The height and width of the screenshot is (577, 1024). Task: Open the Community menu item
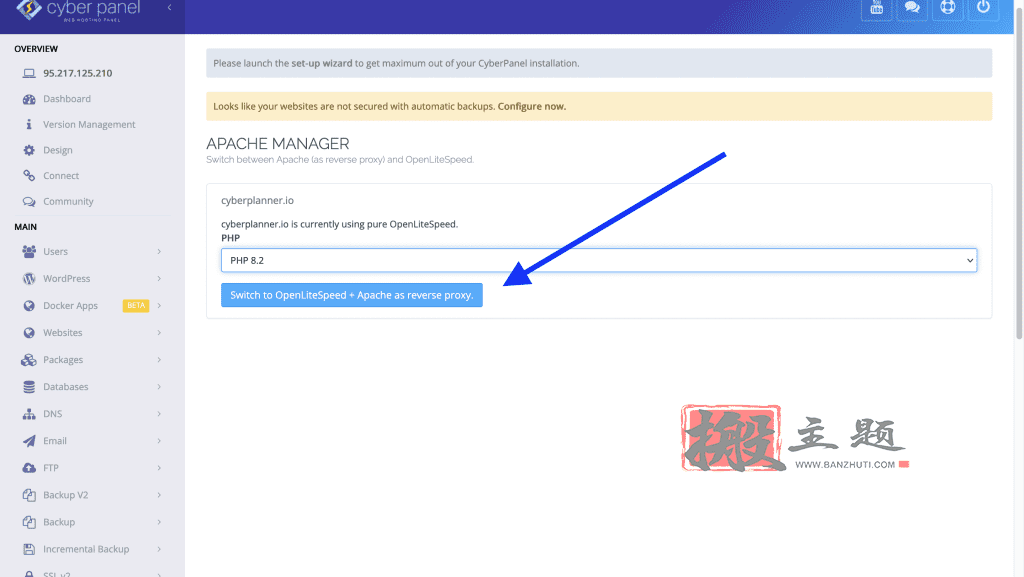(68, 202)
